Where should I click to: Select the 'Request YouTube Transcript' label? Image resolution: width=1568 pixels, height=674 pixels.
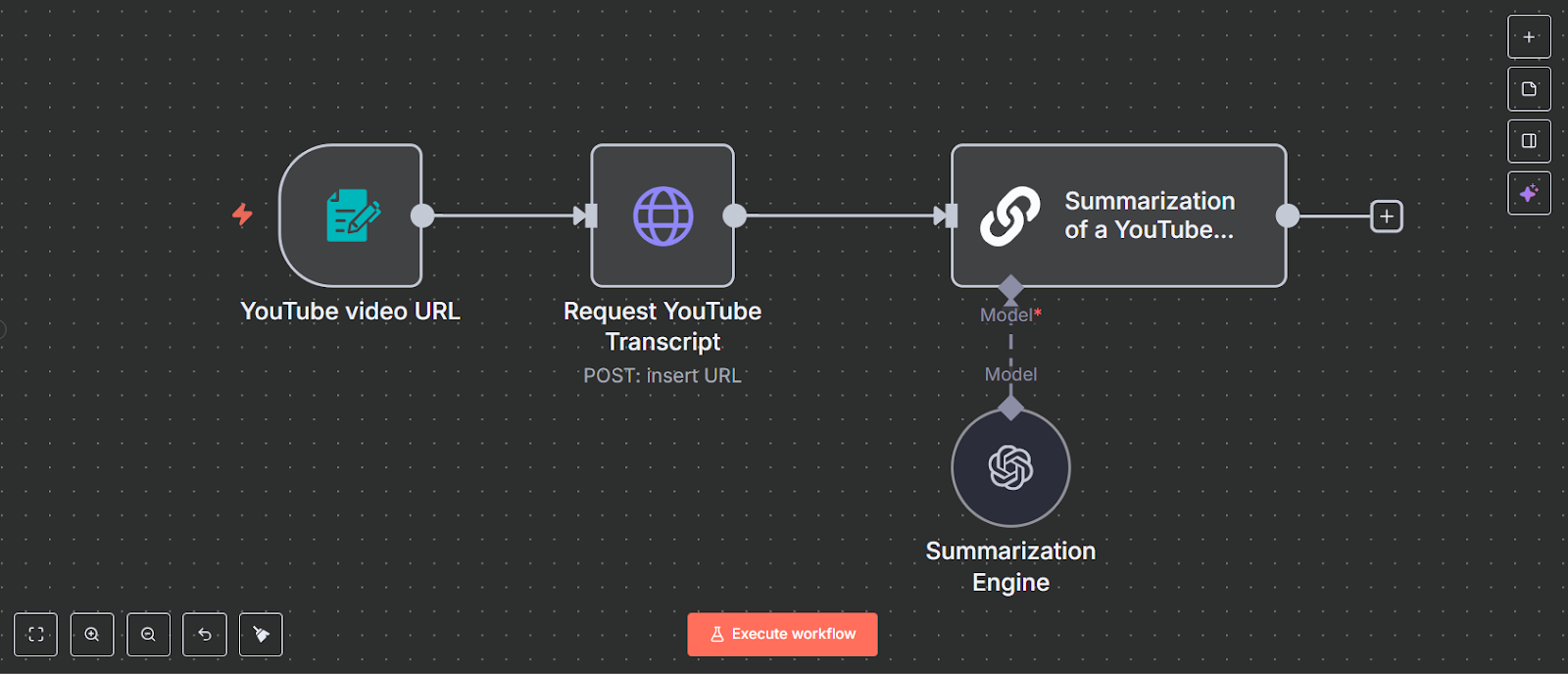pos(662,326)
